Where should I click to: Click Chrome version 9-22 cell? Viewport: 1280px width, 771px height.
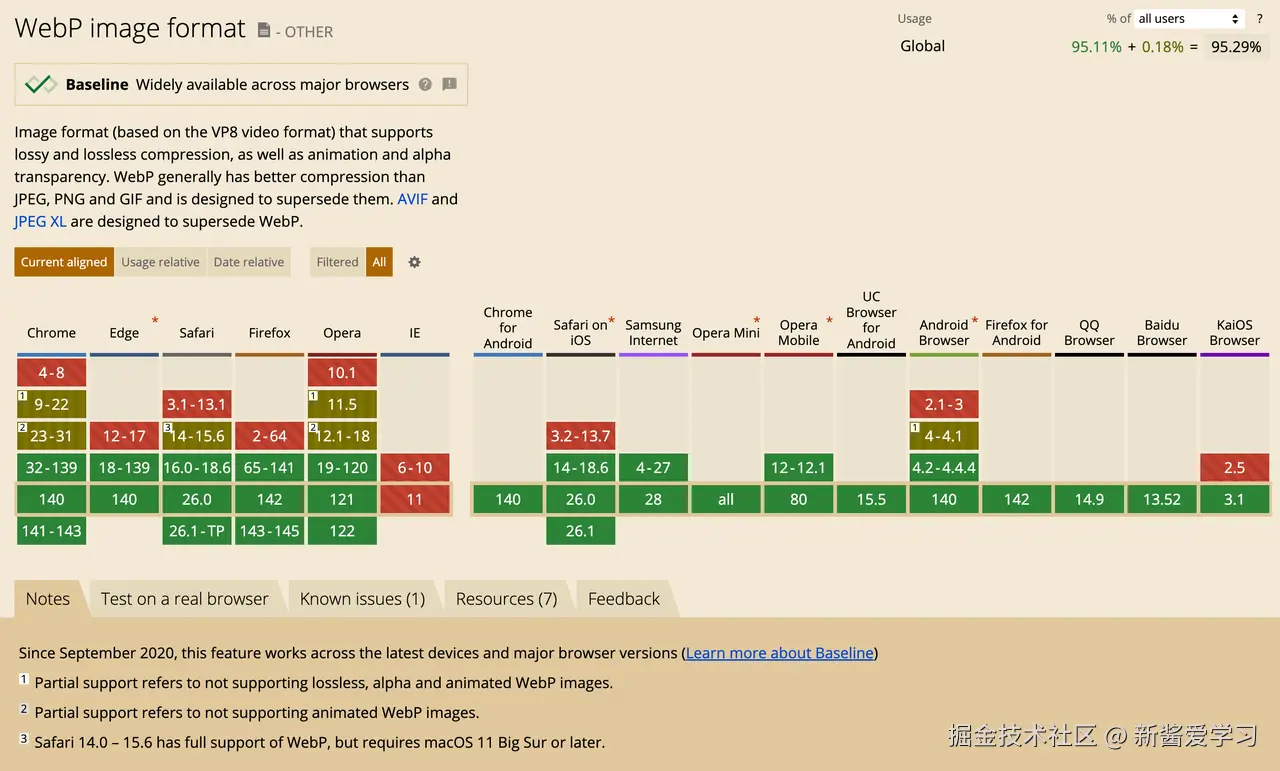click(x=52, y=404)
